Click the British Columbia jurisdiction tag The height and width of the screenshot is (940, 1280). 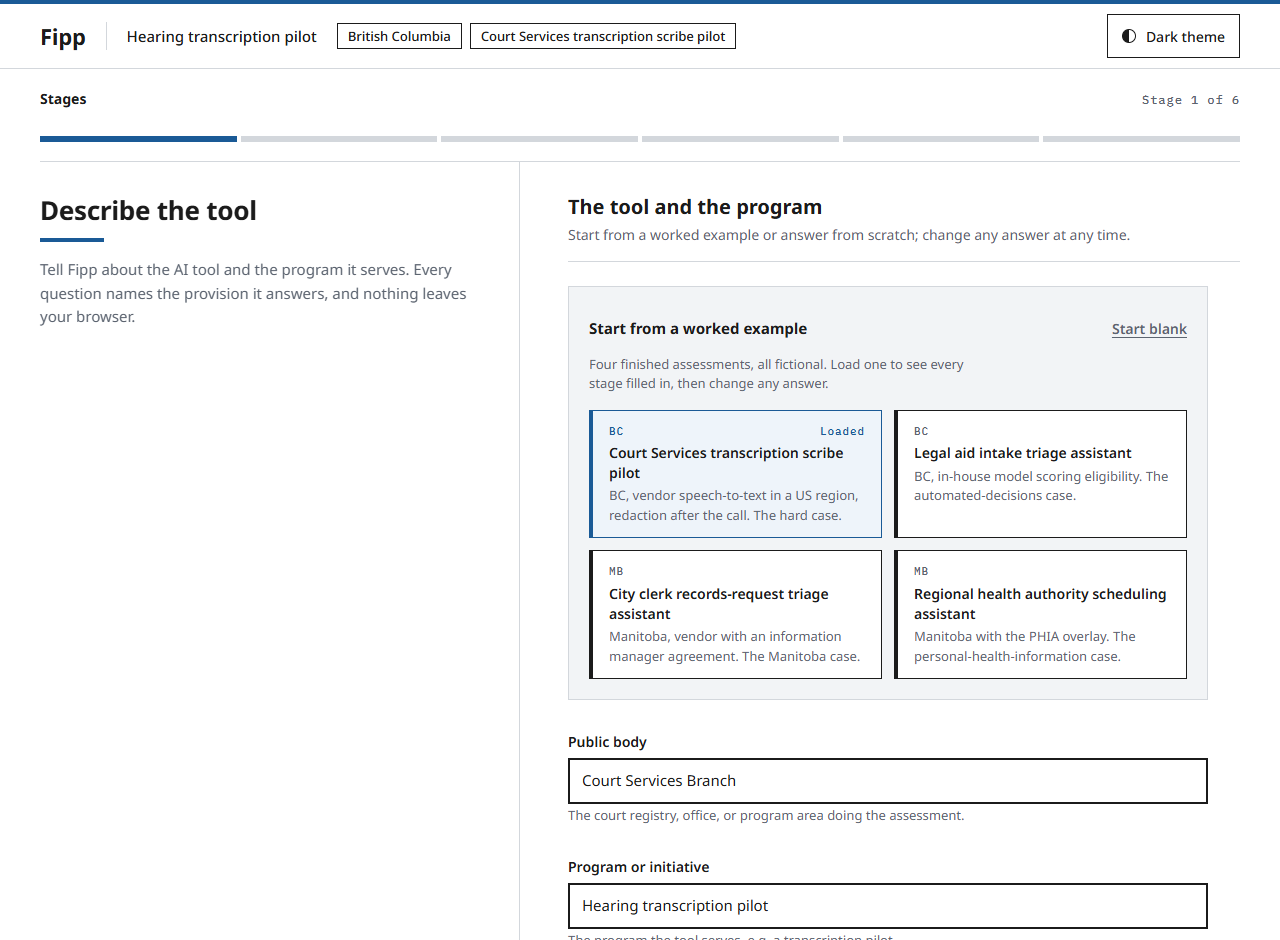(x=399, y=36)
